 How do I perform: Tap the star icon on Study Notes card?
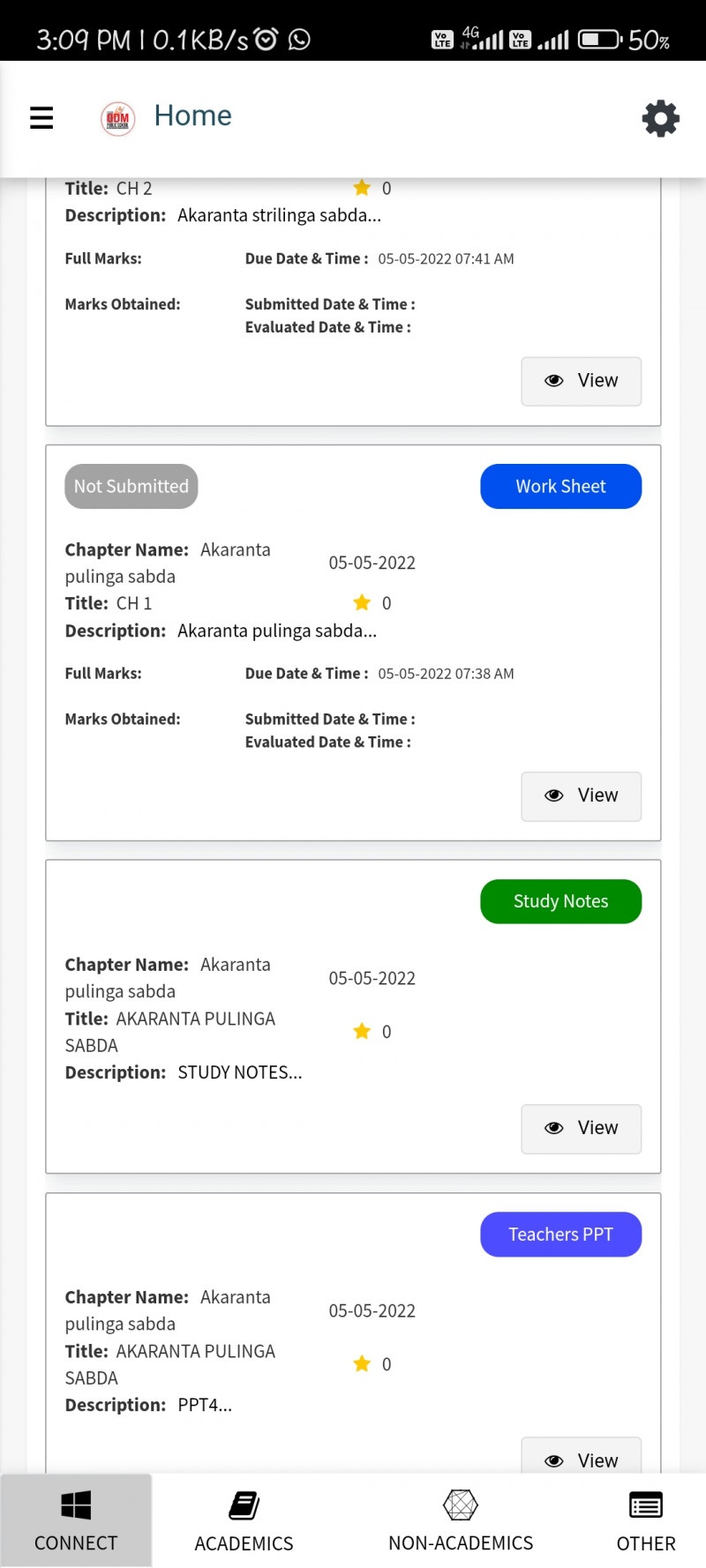click(362, 1031)
